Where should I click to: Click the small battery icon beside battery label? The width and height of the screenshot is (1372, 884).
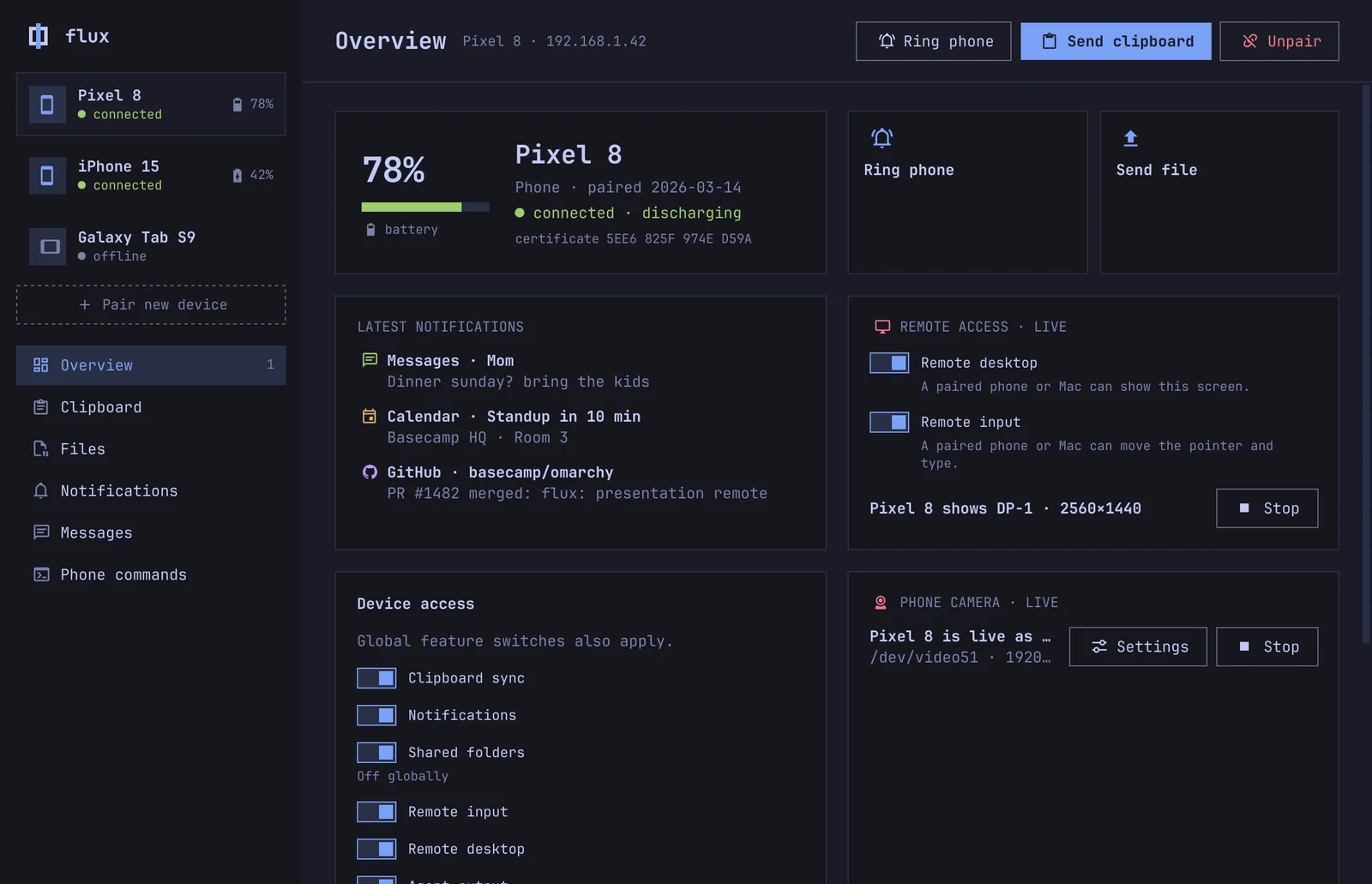(370, 230)
